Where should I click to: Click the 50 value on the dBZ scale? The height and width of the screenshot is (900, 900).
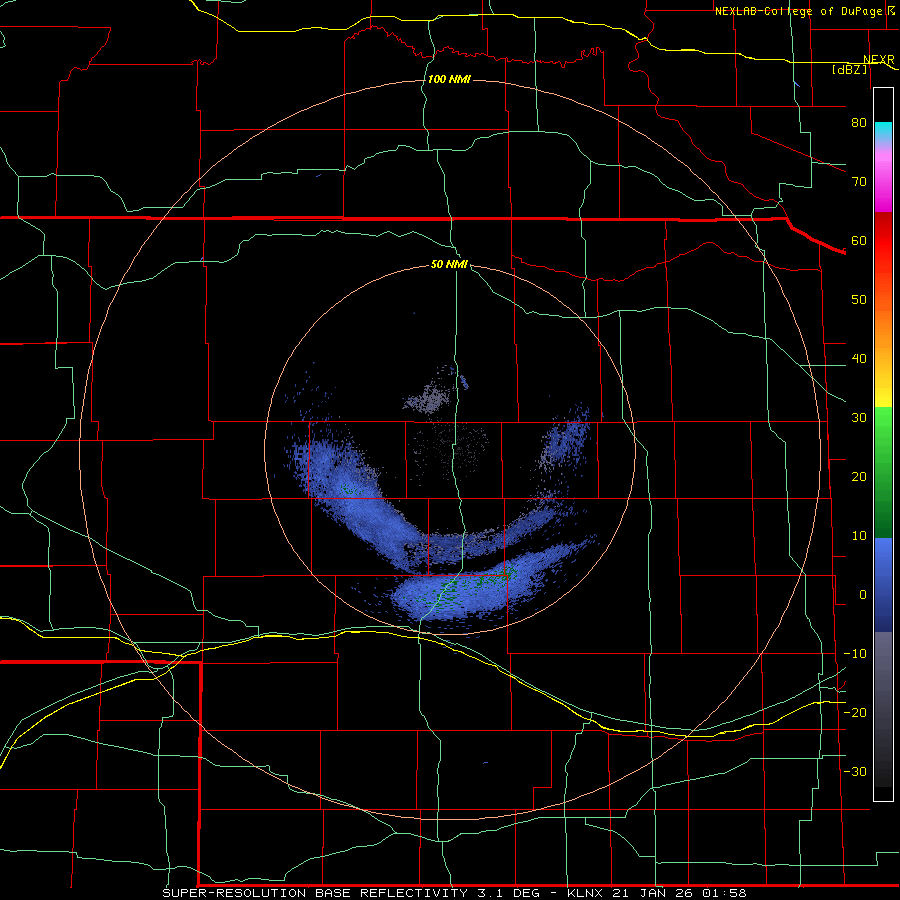[x=859, y=300]
